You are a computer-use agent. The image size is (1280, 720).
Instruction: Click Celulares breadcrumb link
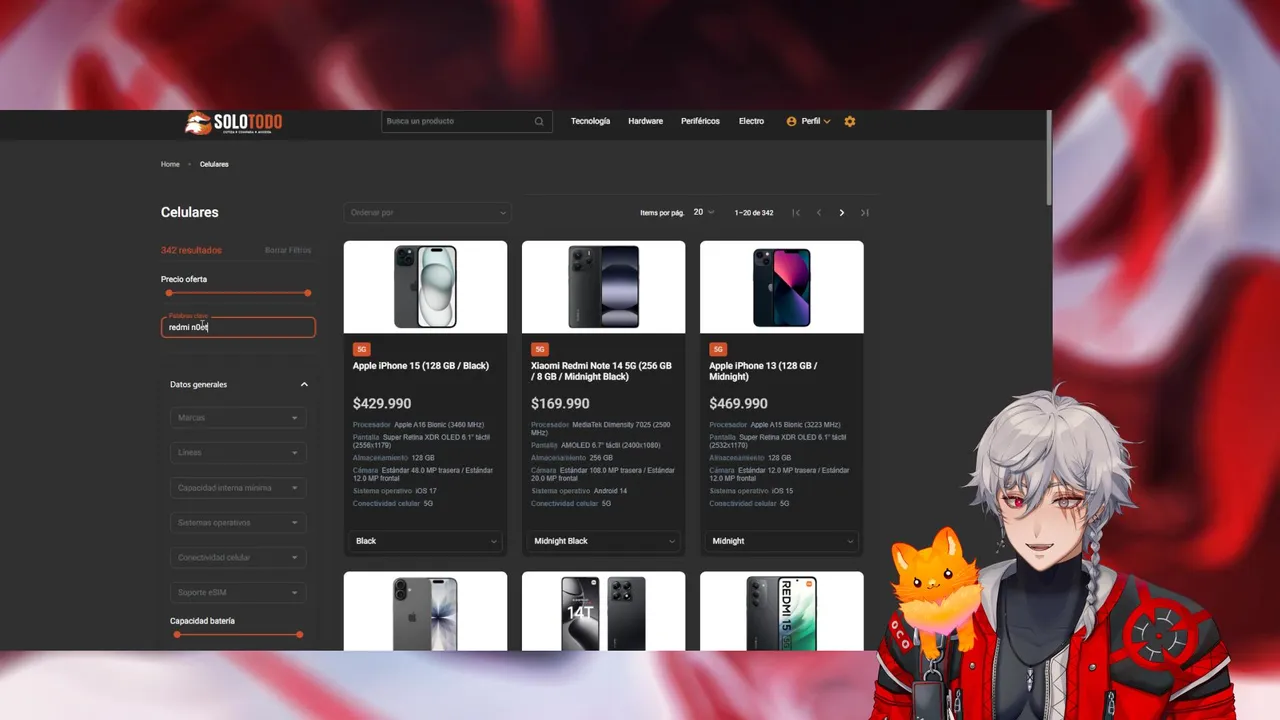pyautogui.click(x=214, y=164)
